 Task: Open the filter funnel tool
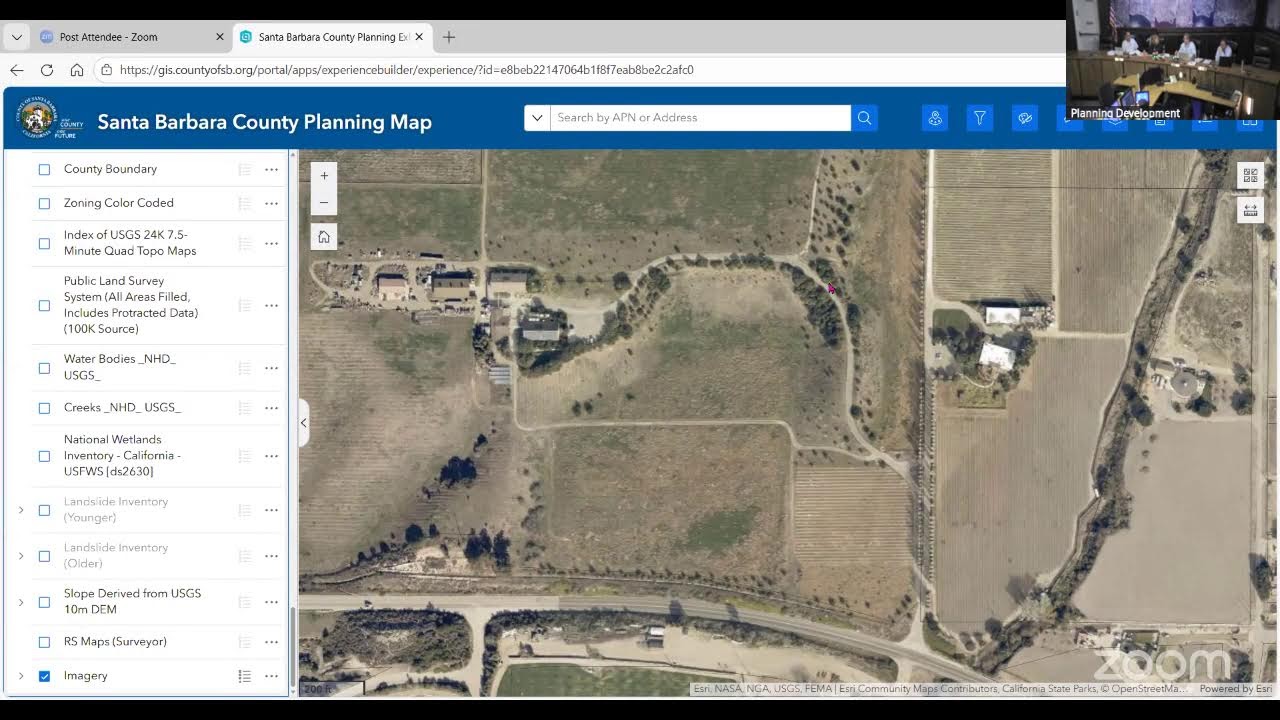click(980, 118)
